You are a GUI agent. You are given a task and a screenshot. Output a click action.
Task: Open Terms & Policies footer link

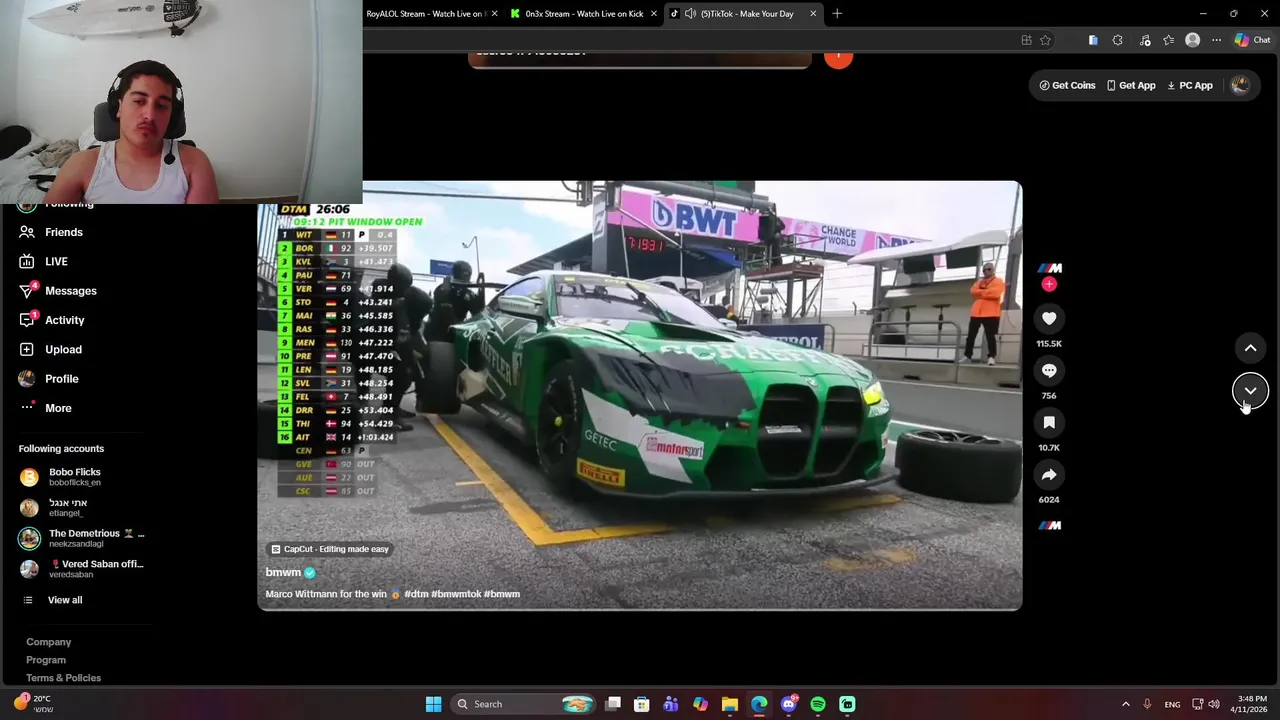(63, 678)
